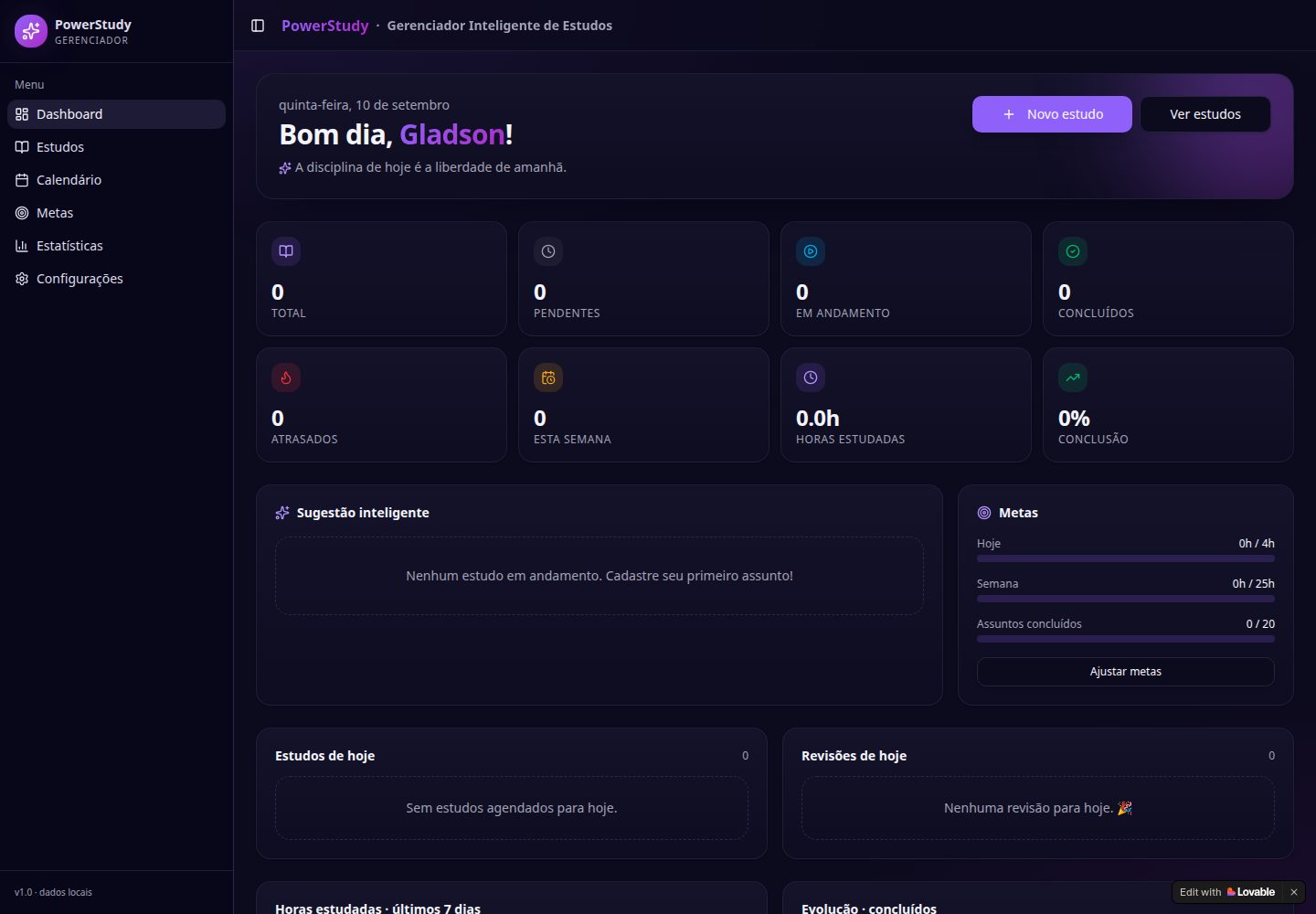This screenshot has width=1316, height=914.
Task: Click the Total stat card
Action: [x=381, y=279]
